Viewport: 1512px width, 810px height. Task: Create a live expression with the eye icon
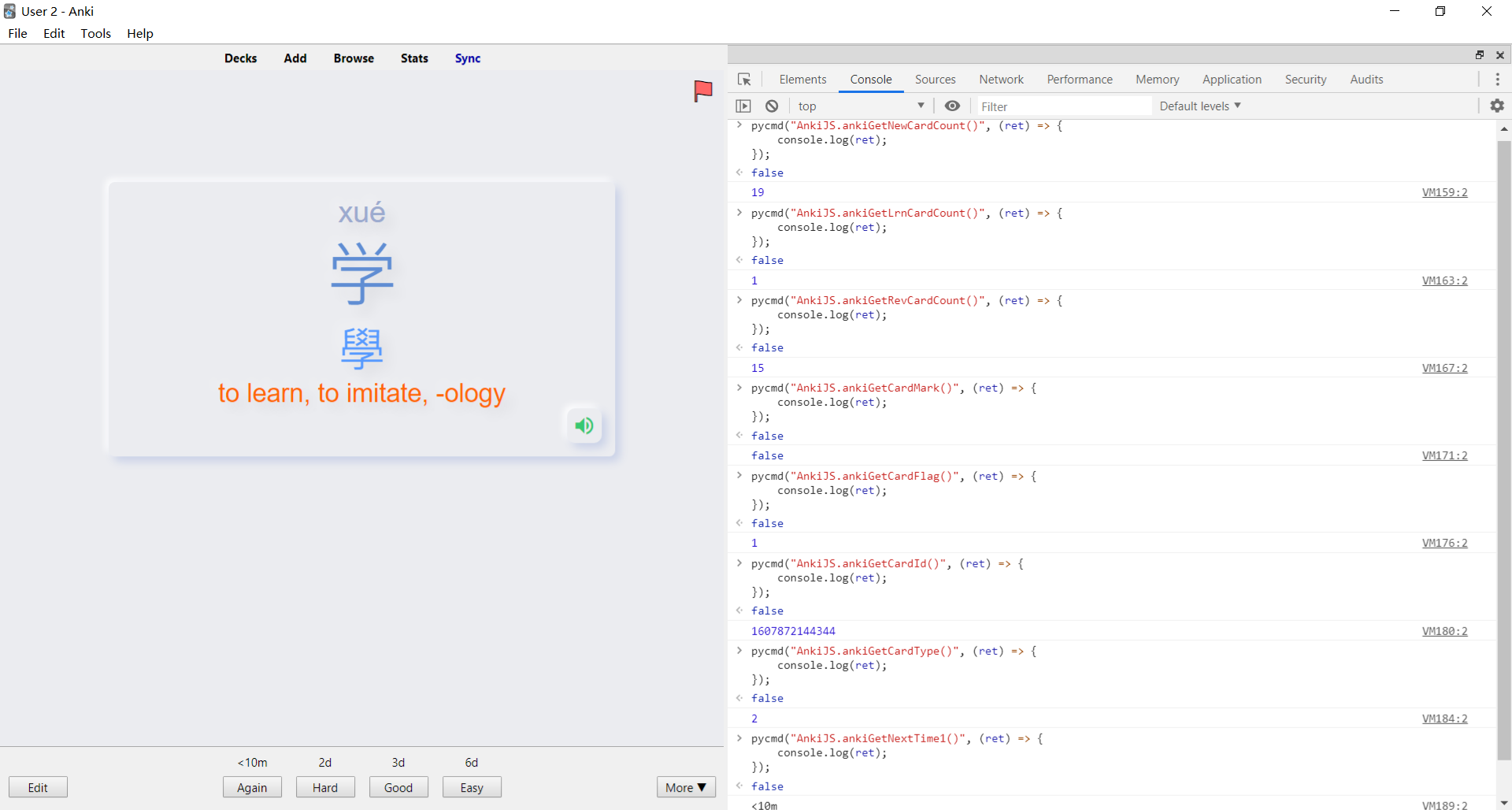(952, 106)
